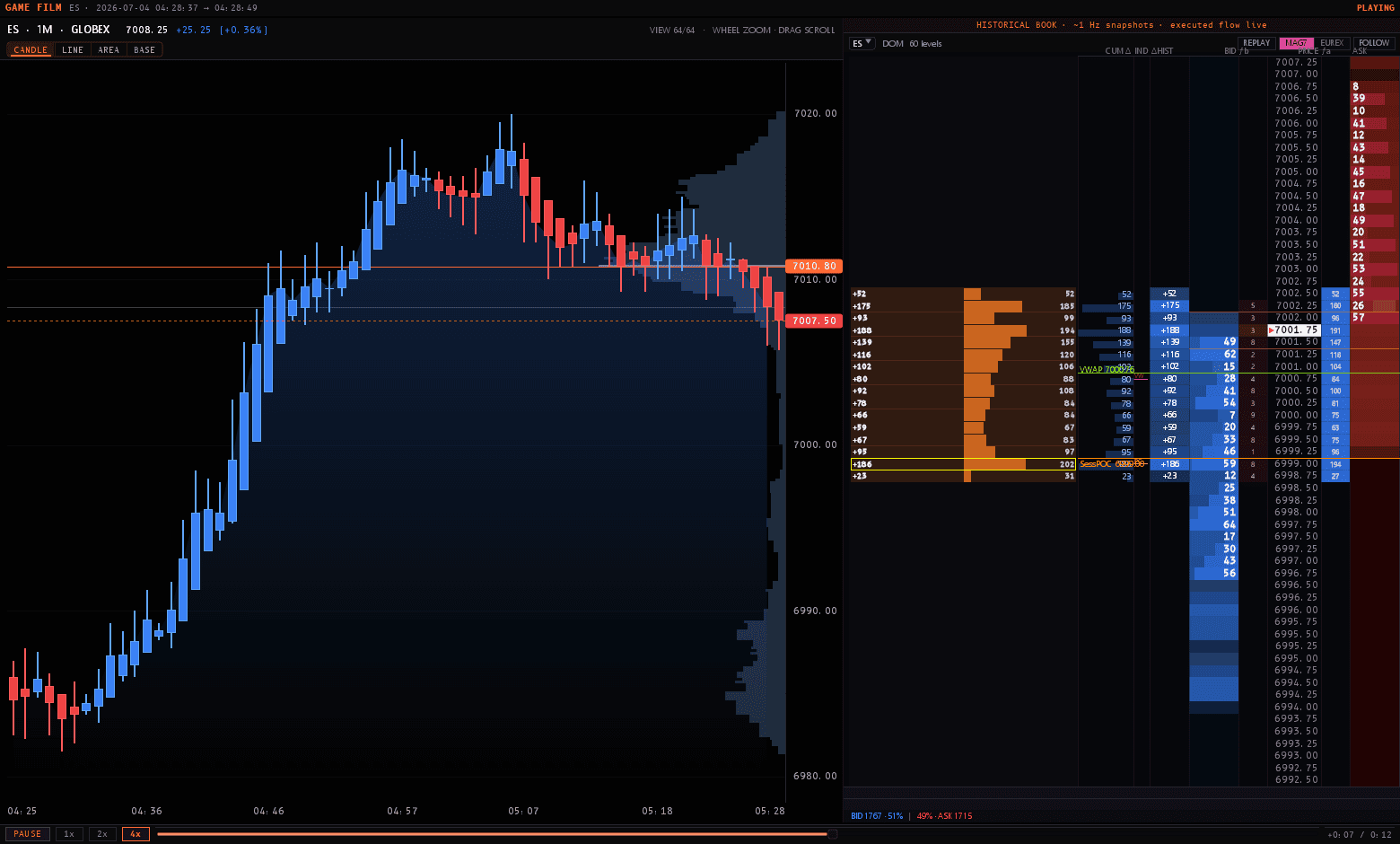The image size is (1400, 844).
Task: Click the SessPOC level label
Action: (x=1112, y=464)
